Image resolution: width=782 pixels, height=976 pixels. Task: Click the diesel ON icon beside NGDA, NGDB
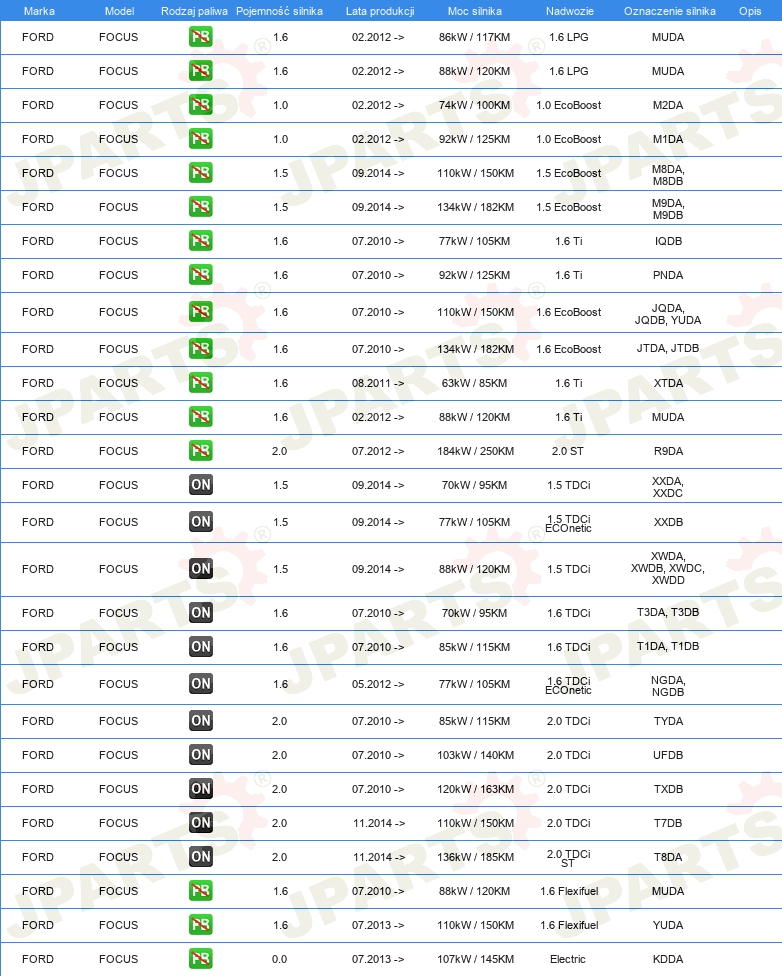pyautogui.click(x=200, y=683)
